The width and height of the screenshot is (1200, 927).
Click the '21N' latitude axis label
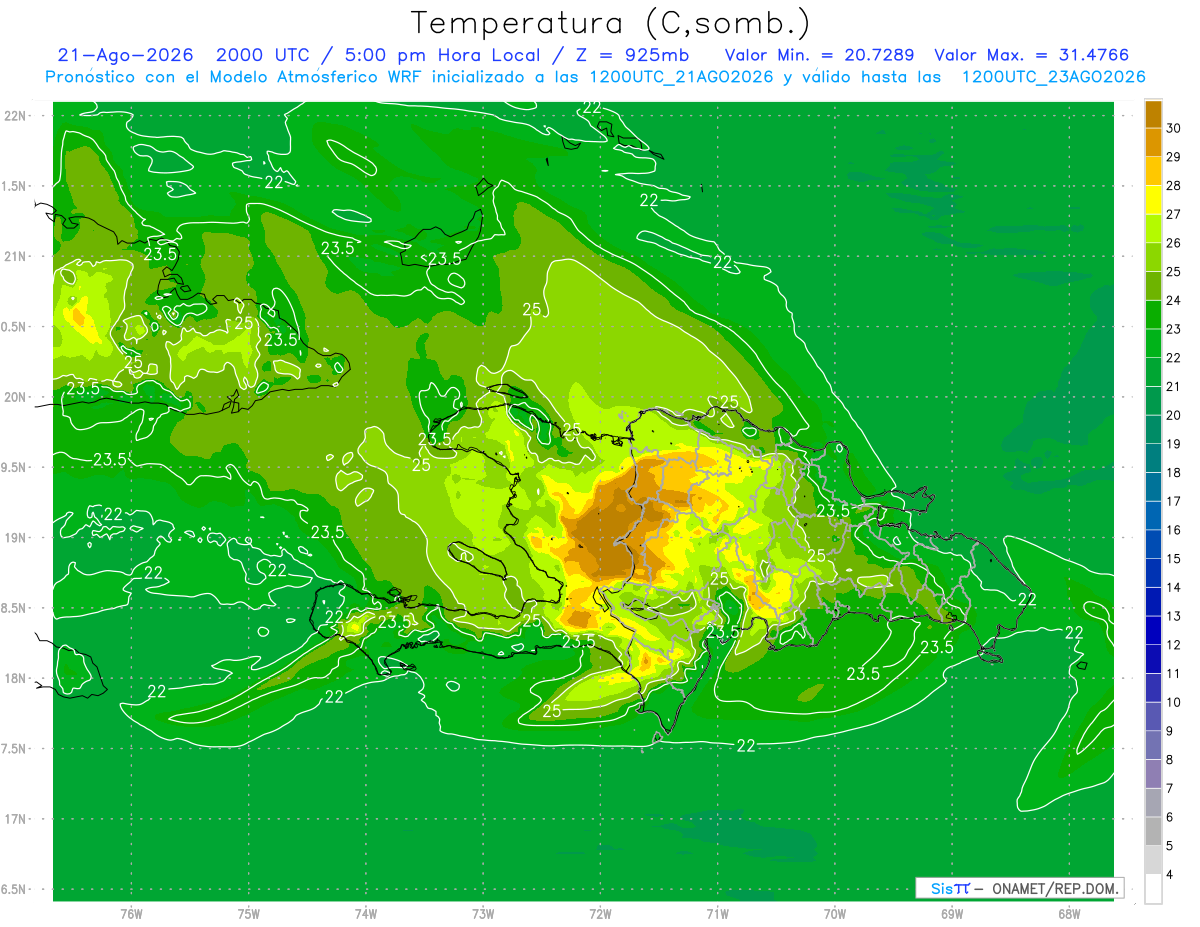click(16, 257)
